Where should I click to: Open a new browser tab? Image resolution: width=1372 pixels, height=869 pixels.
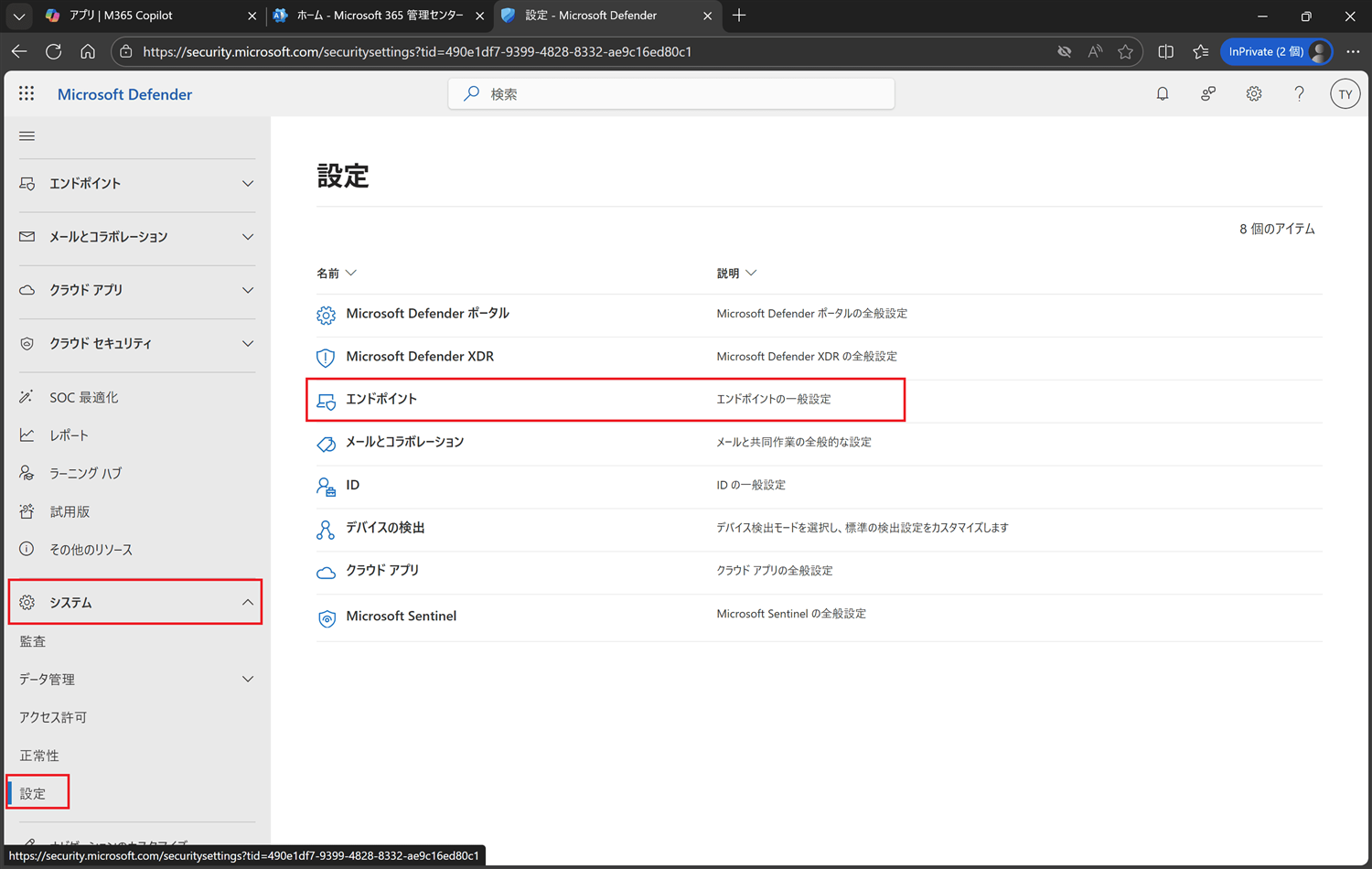(739, 16)
